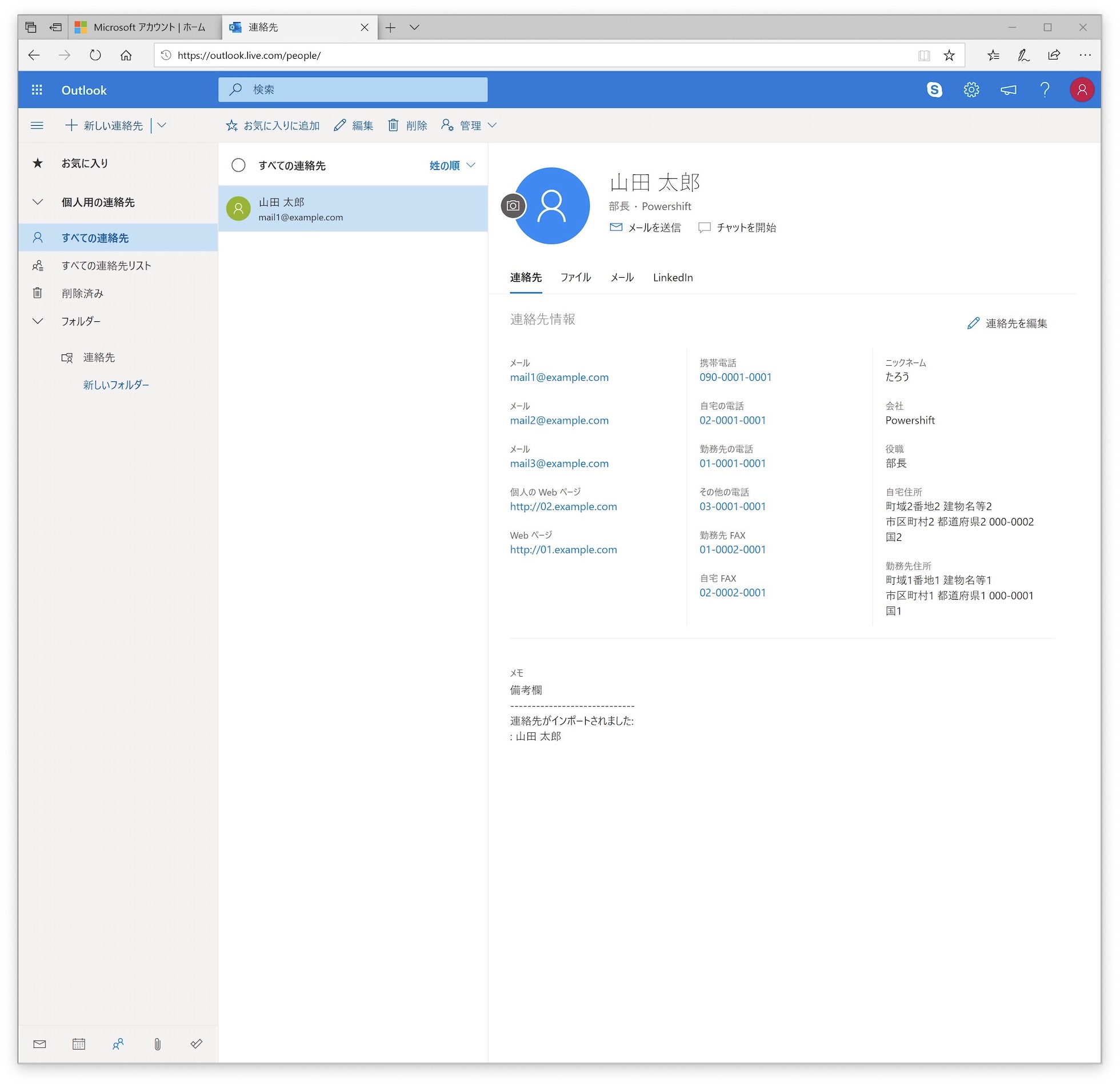The height and width of the screenshot is (1085, 1120).
Task: Change contact photo via camera icon
Action: click(x=513, y=206)
